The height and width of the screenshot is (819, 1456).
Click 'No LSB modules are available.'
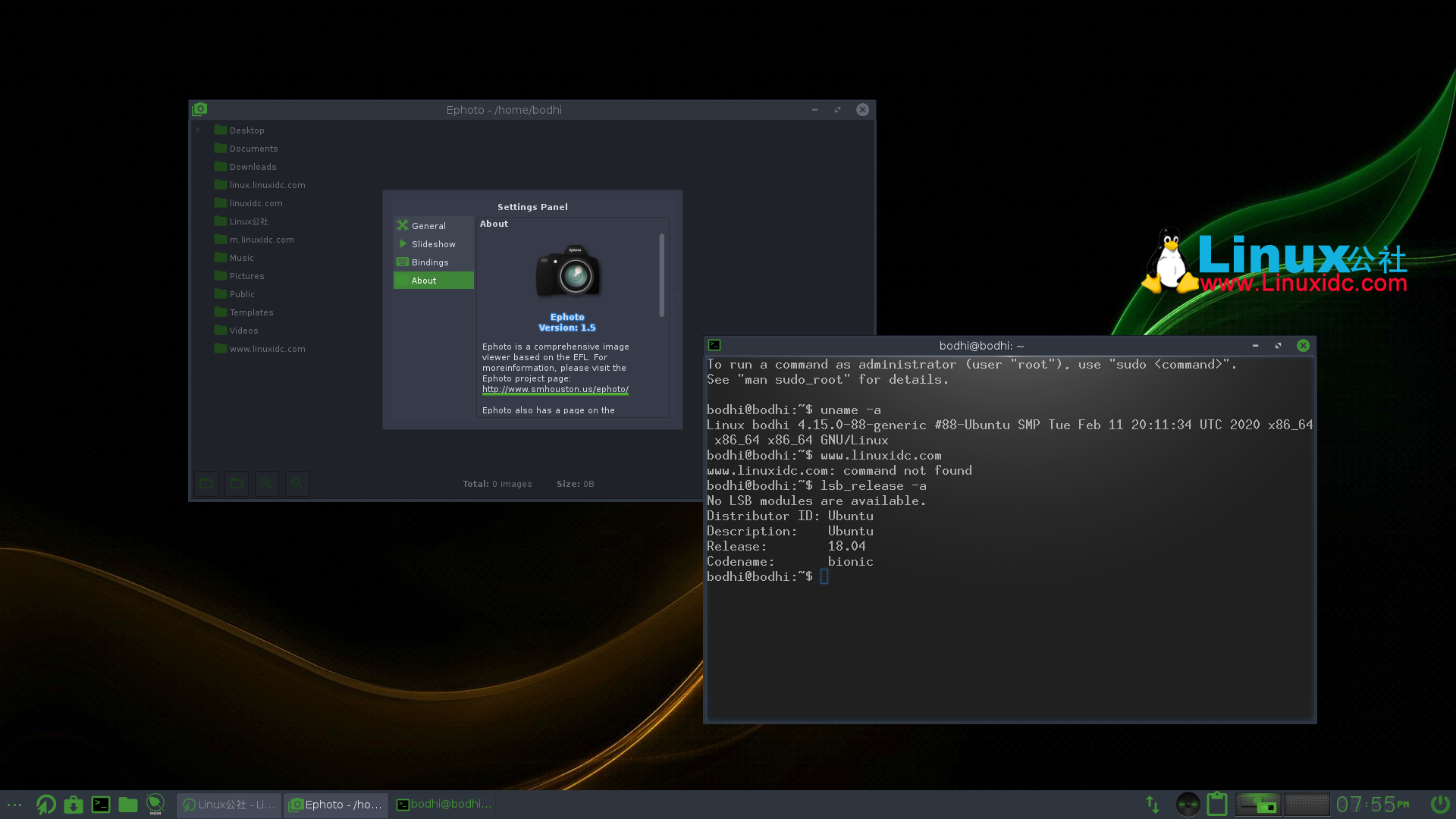(817, 501)
